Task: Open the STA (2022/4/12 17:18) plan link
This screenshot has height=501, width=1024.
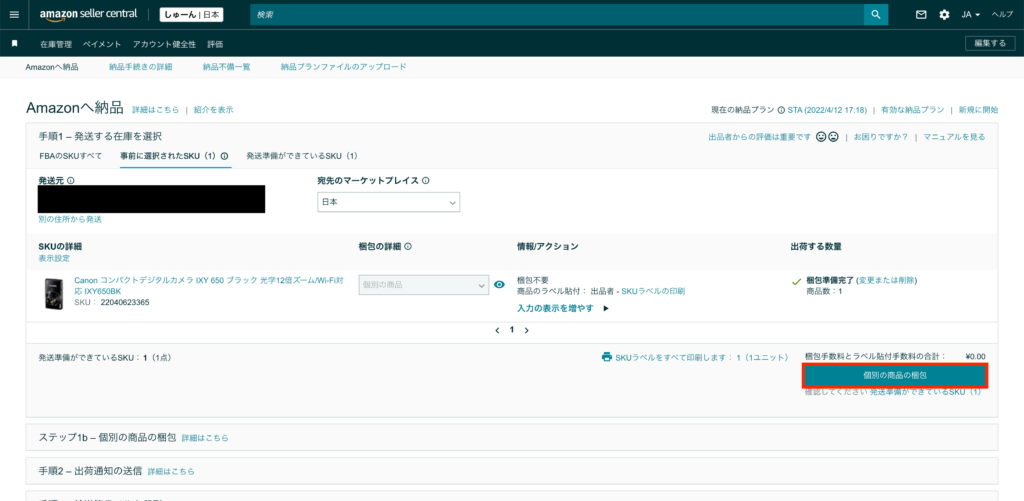Action: (827, 110)
